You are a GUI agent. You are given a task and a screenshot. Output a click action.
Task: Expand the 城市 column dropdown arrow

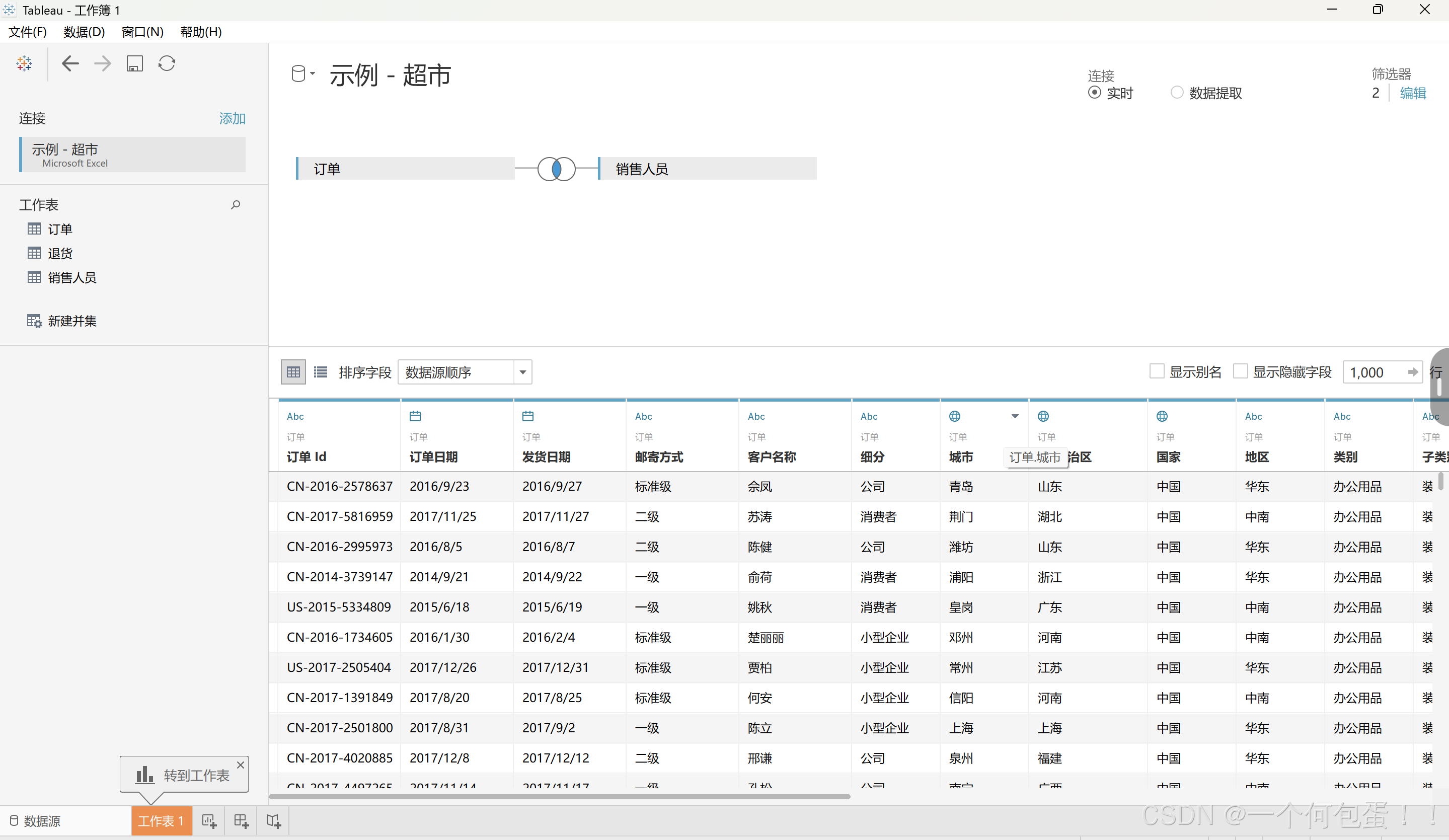pyautogui.click(x=1015, y=416)
